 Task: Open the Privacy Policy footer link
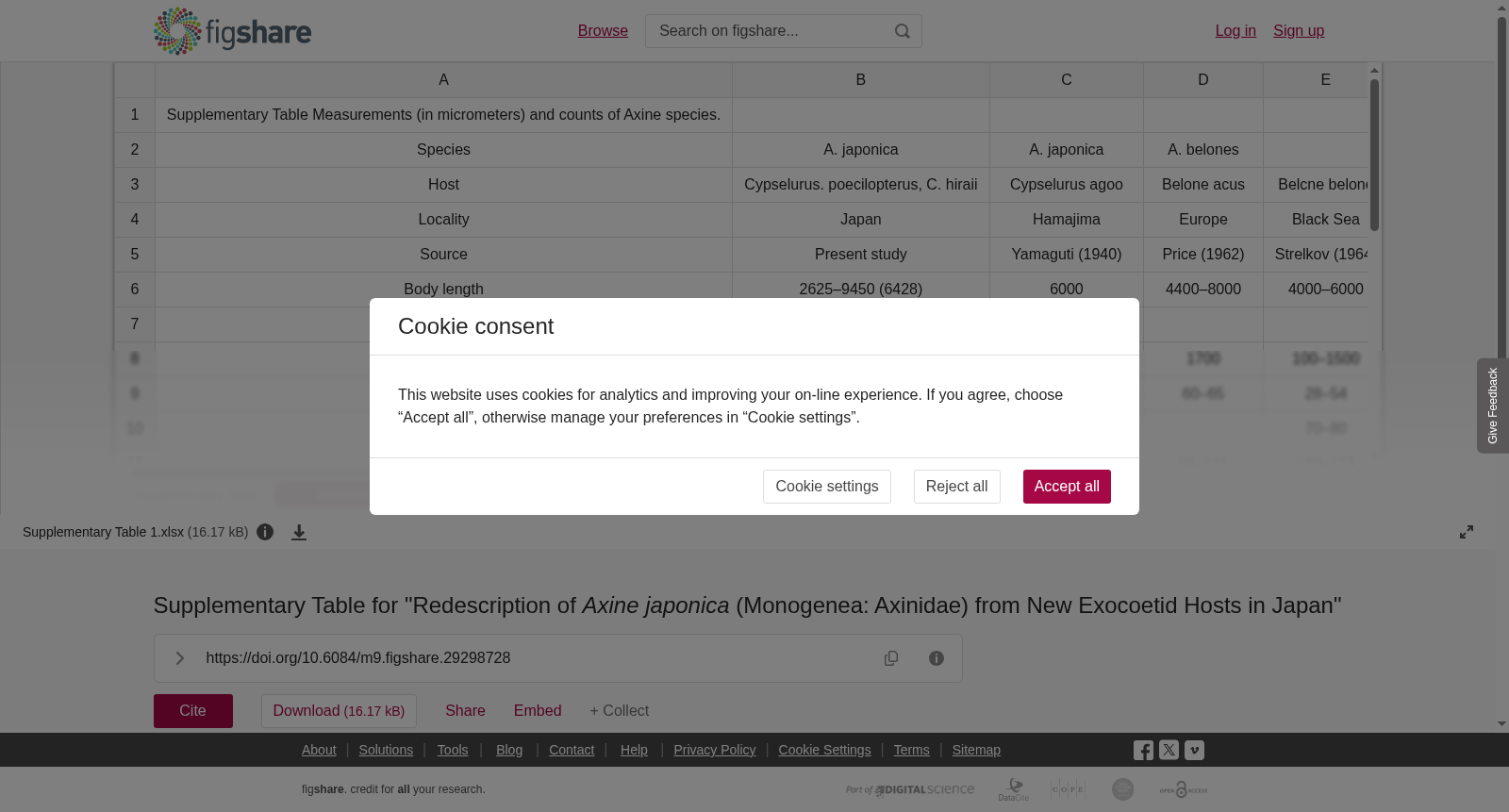tap(715, 750)
